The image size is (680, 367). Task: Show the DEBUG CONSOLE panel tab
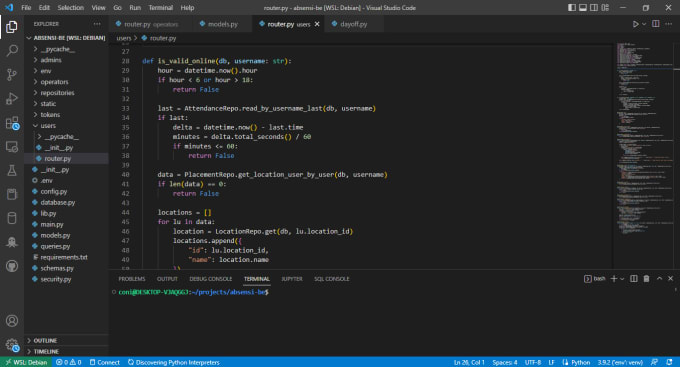(211, 279)
